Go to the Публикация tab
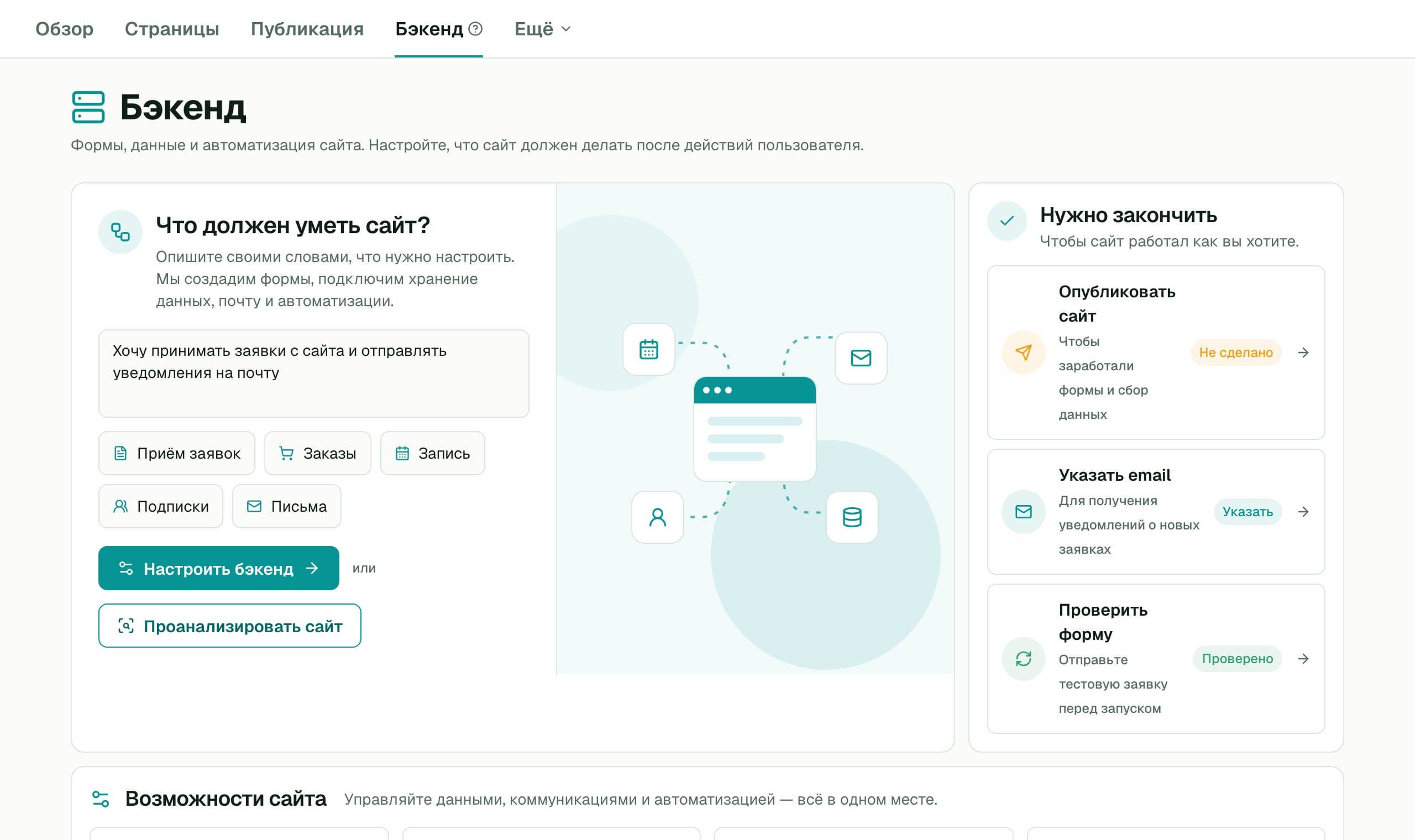1415x840 pixels. [x=307, y=29]
